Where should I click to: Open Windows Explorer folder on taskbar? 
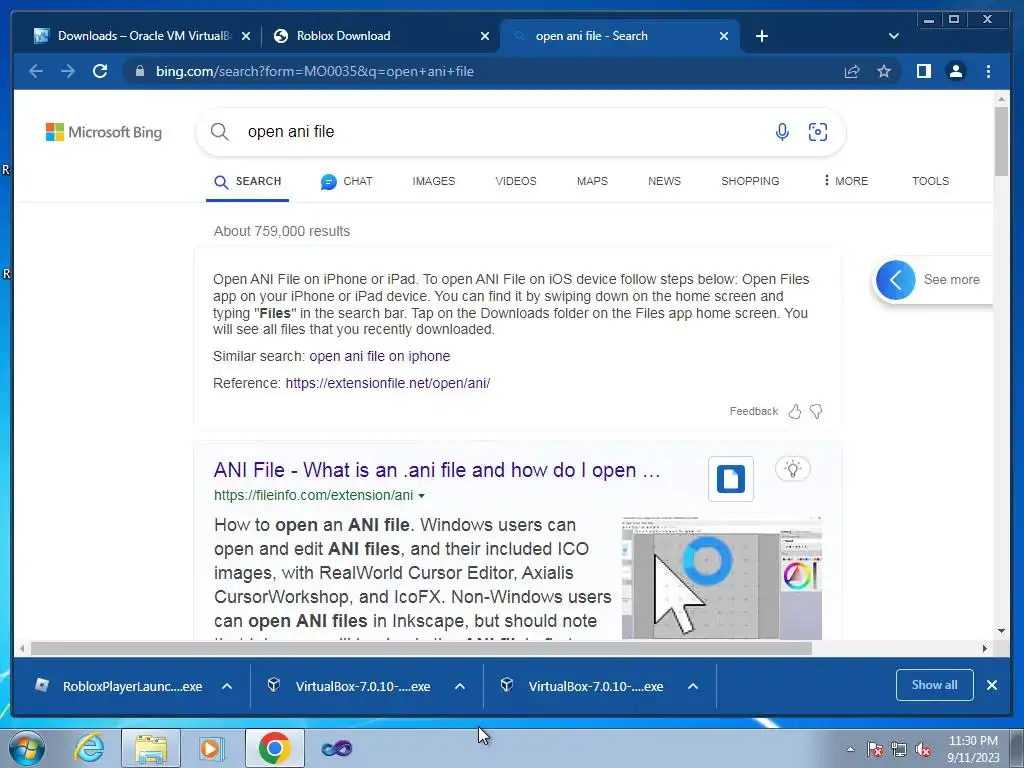(151, 748)
